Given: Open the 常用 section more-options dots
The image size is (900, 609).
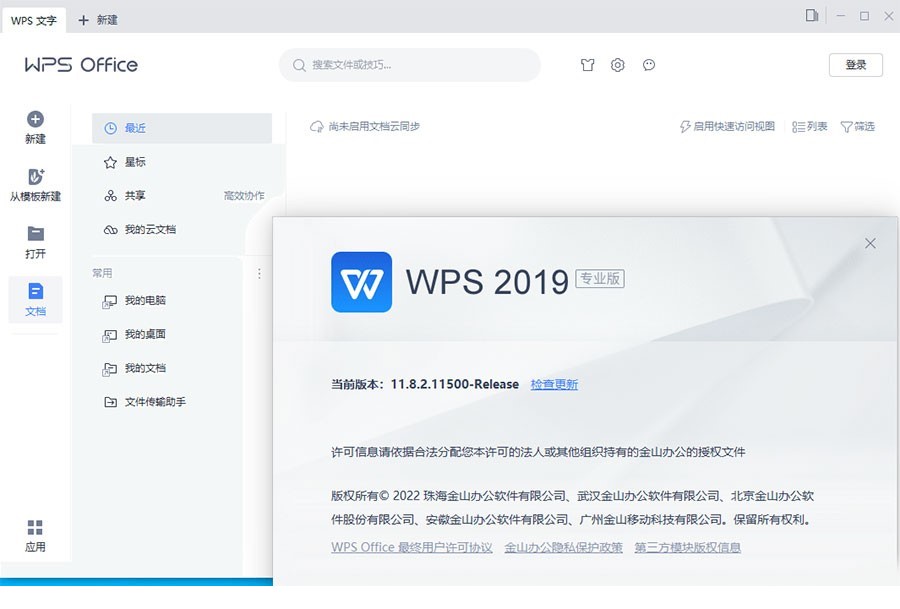Looking at the screenshot, I should click(259, 273).
